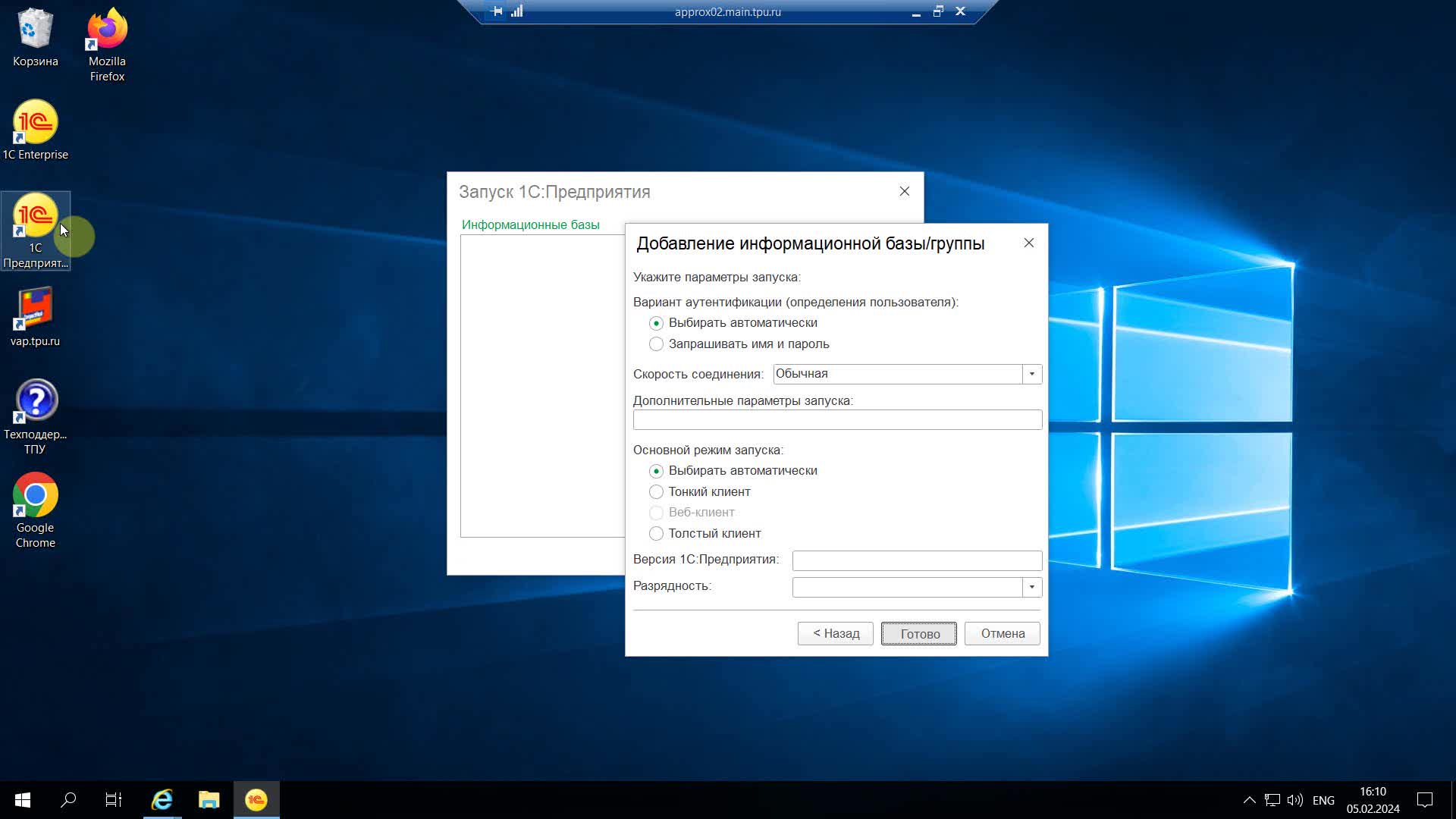Switch to the 1C app in taskbar
The height and width of the screenshot is (819, 1456).
tap(256, 800)
